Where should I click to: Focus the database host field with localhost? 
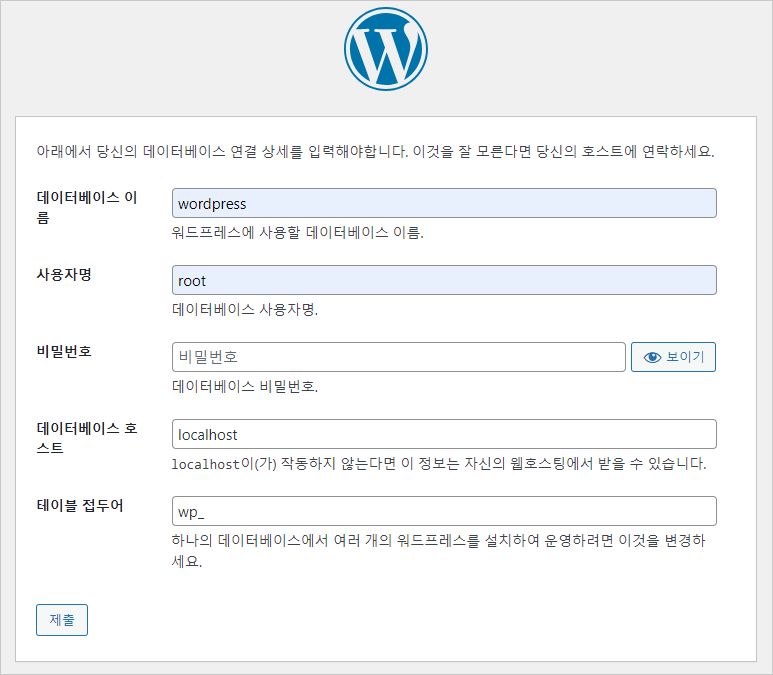coord(444,434)
